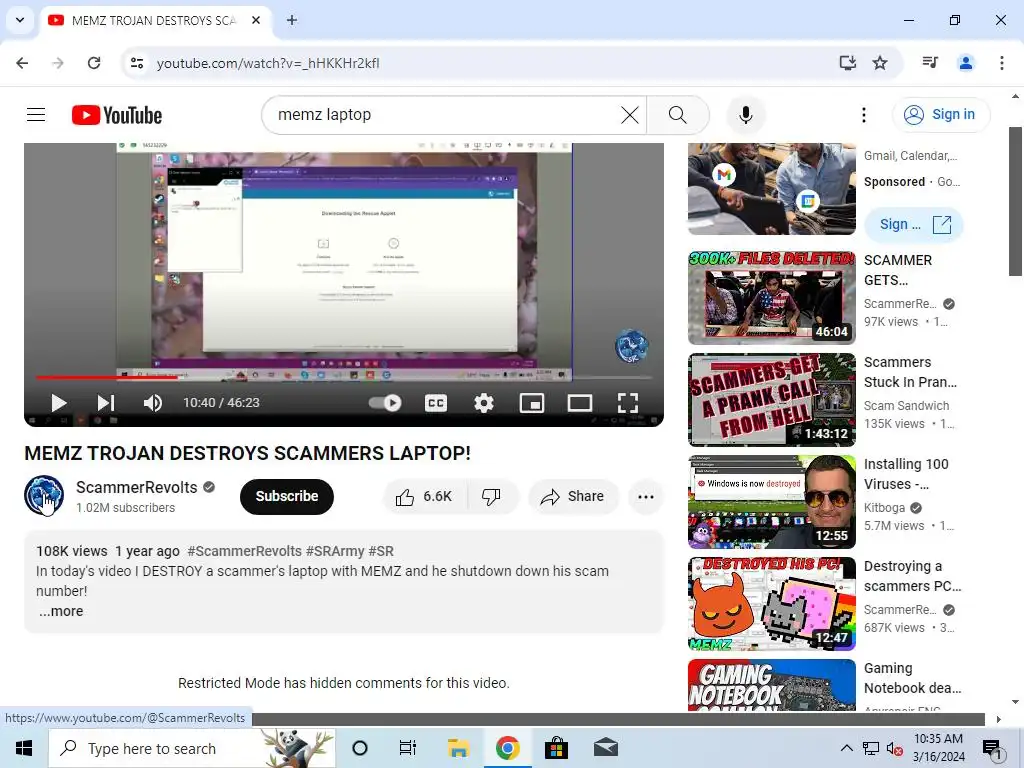Clear the search query text

pos(630,115)
